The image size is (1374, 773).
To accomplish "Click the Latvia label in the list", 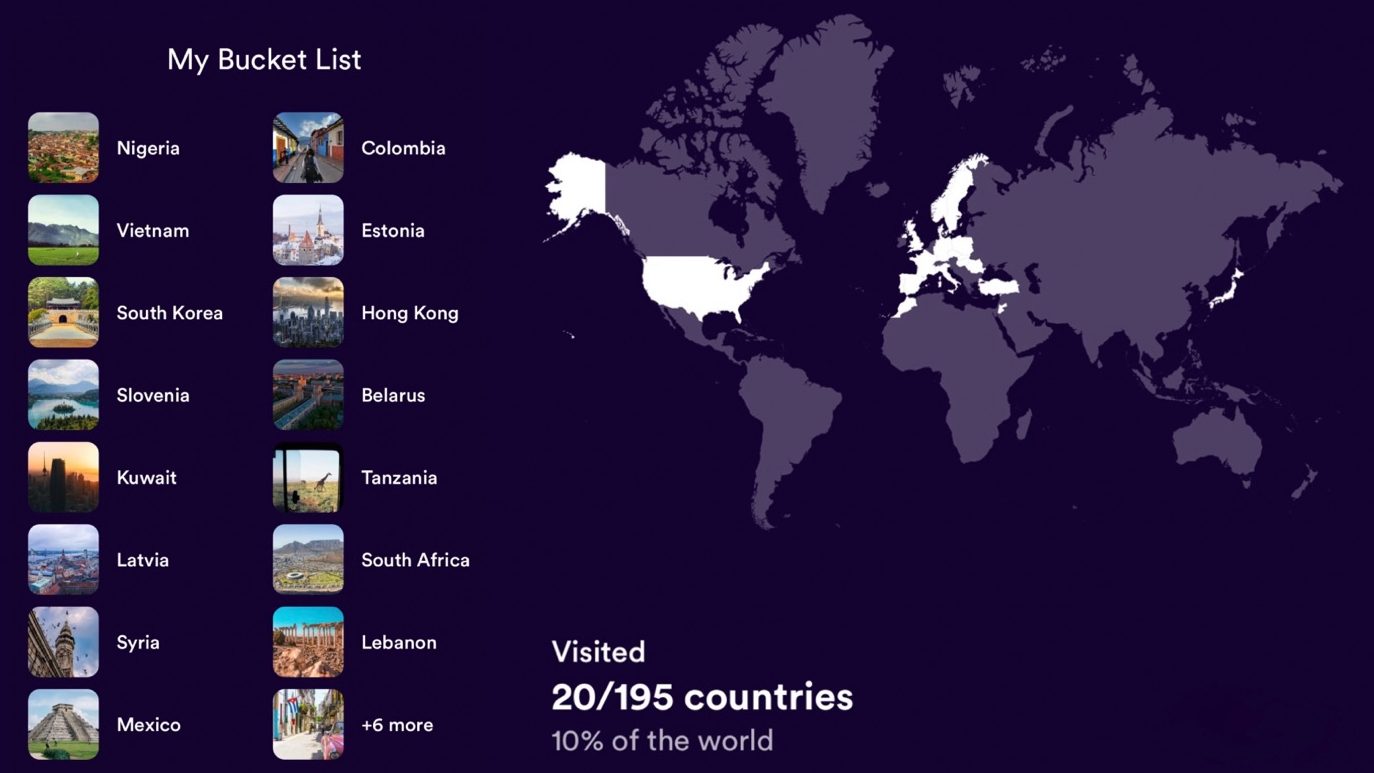I will click(142, 560).
